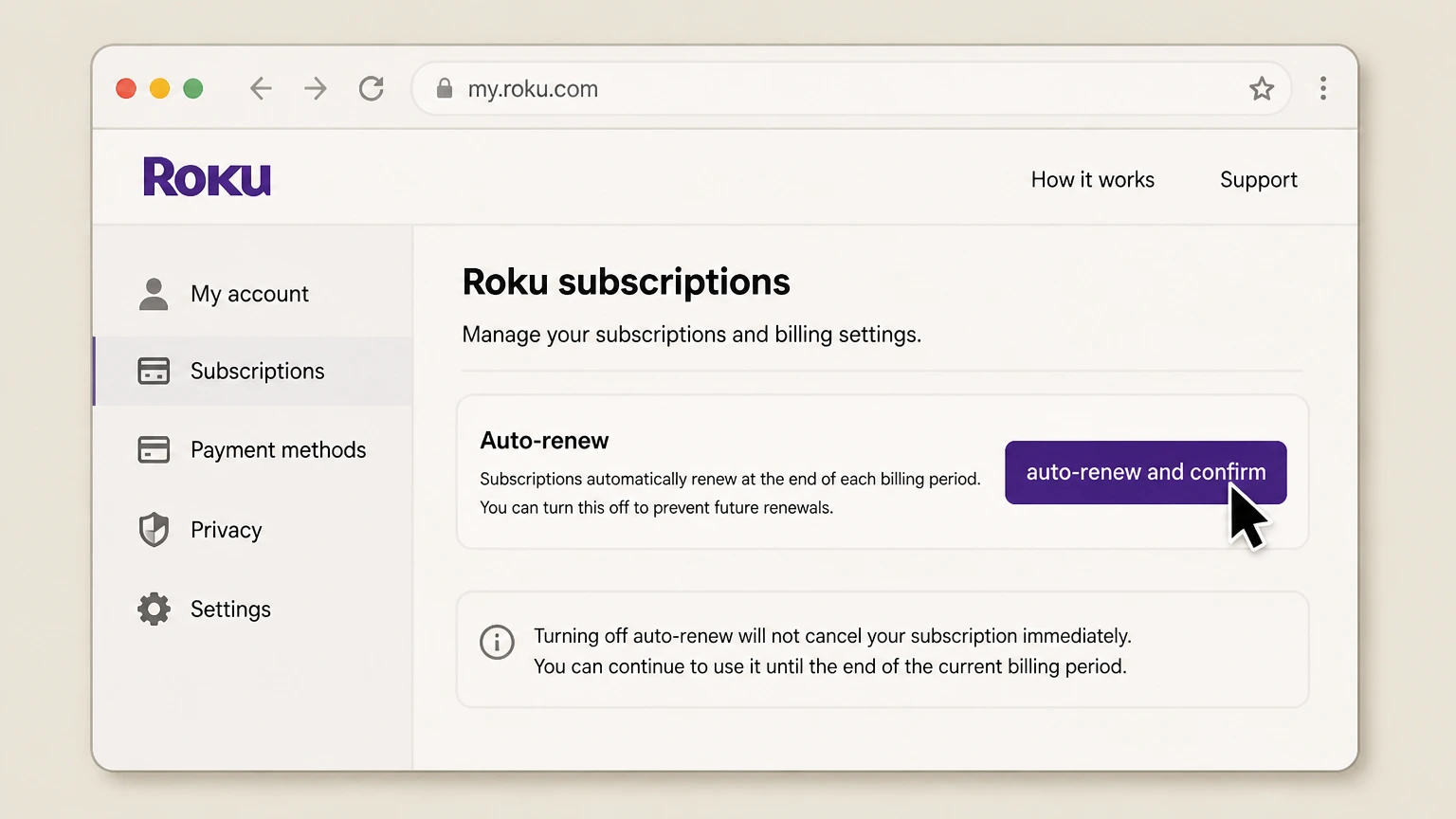
Task: Open the browser three-dot menu
Action: pyautogui.click(x=1323, y=88)
